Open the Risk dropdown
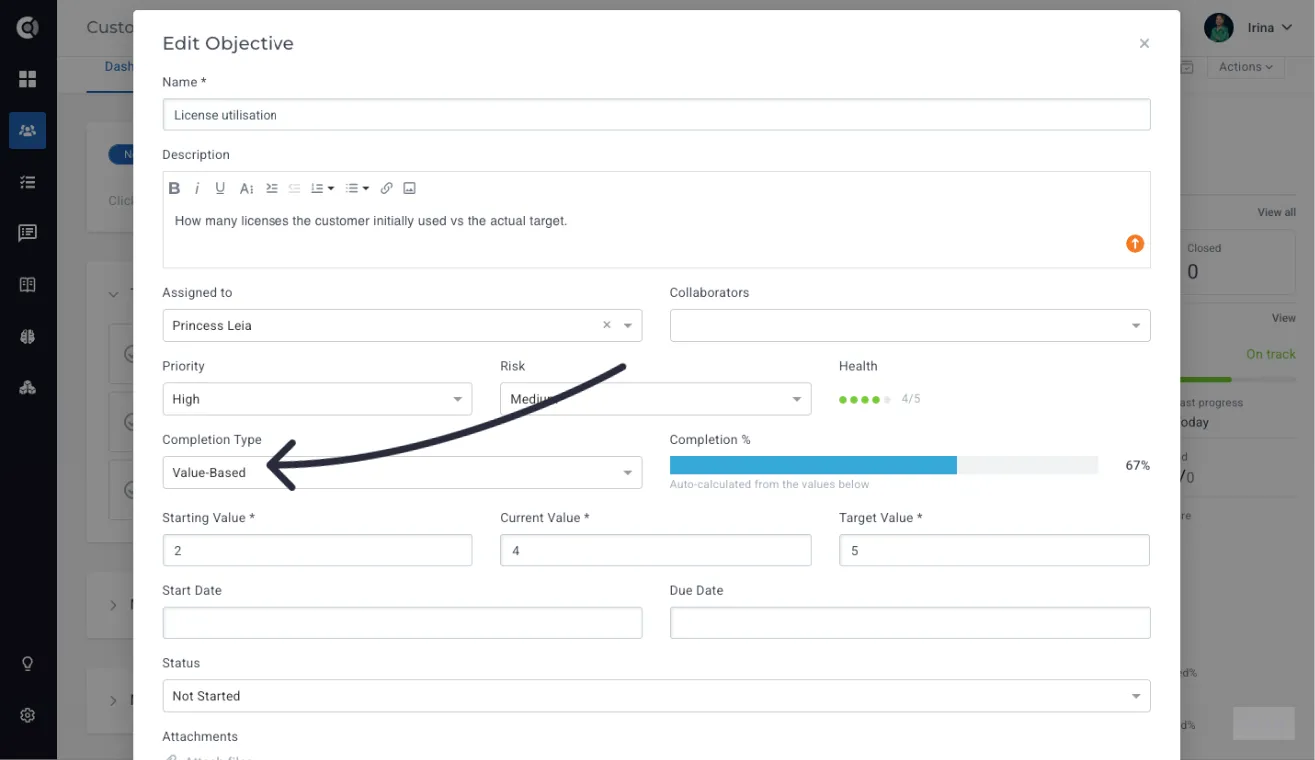1315x760 pixels. (656, 399)
